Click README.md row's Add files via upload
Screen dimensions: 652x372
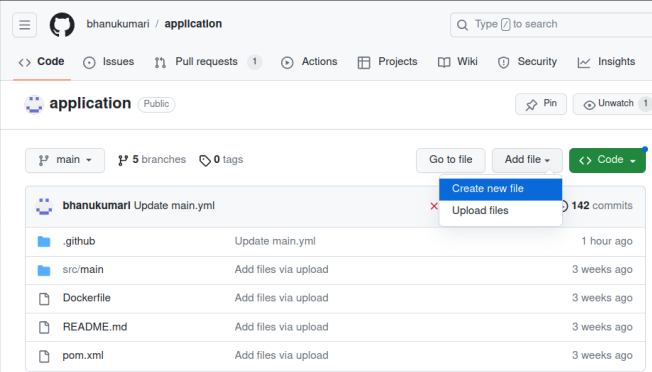tap(282, 327)
